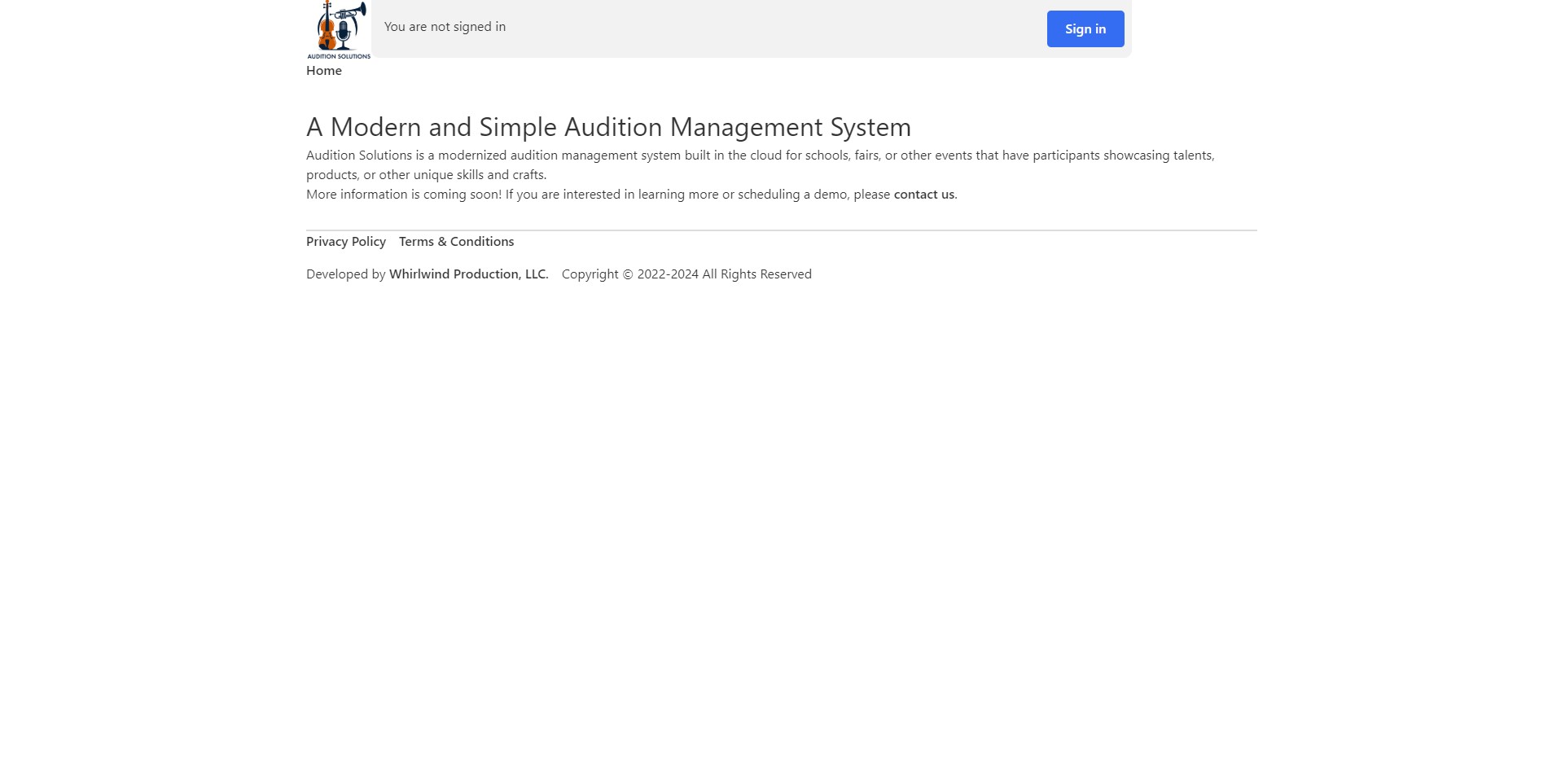Click the 'You are not signed in' message
Image resolution: width=1561 pixels, height=784 pixels.
tap(445, 27)
